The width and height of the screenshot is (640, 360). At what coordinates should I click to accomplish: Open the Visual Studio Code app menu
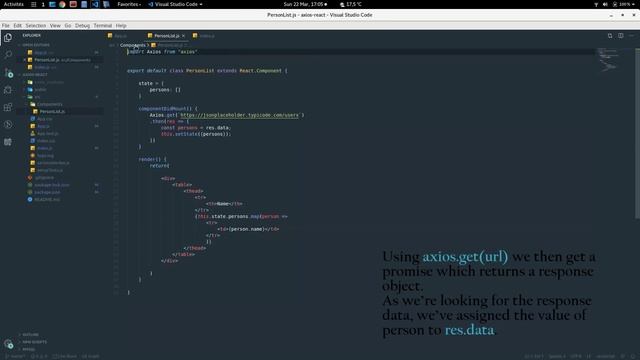pyautogui.click(x=176, y=4)
